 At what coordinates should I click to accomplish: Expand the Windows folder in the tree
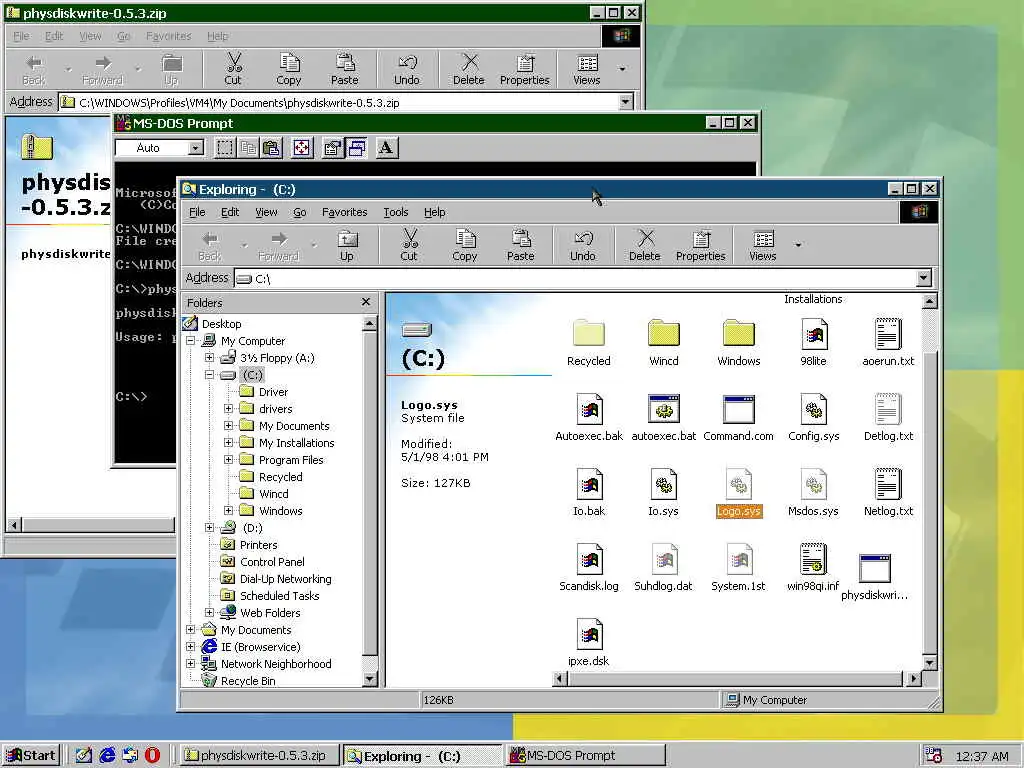coord(228,511)
